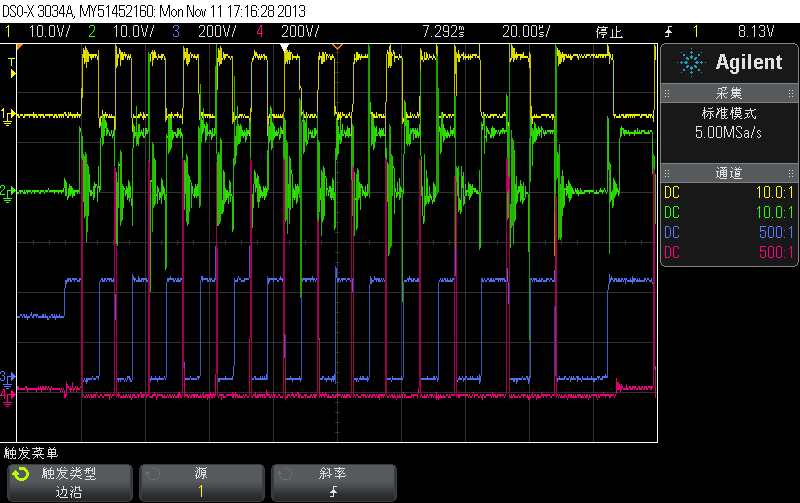
Task: Click channel 2 green ground marker
Action: [x=8, y=190]
